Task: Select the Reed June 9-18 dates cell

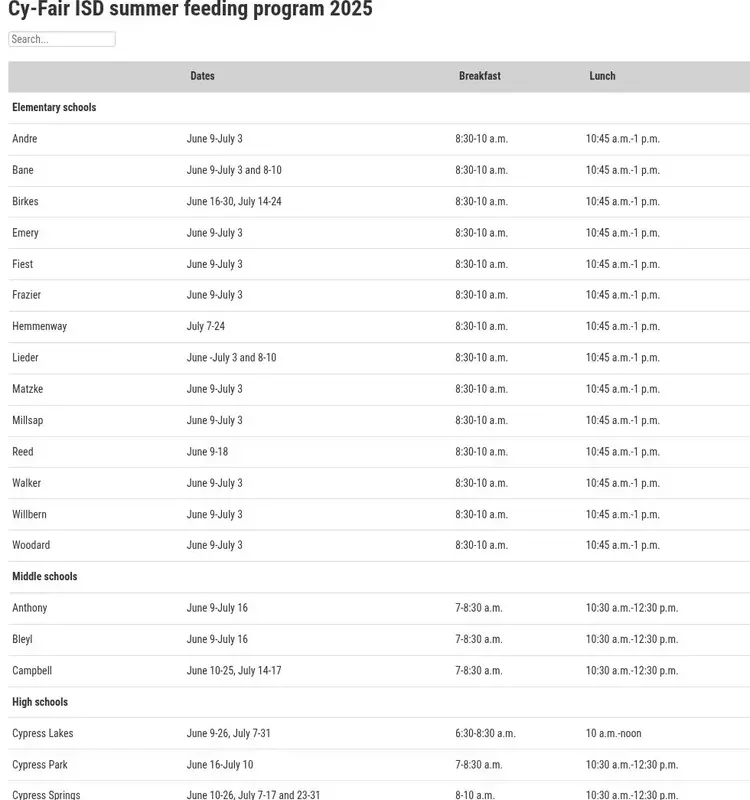Action: click(207, 452)
